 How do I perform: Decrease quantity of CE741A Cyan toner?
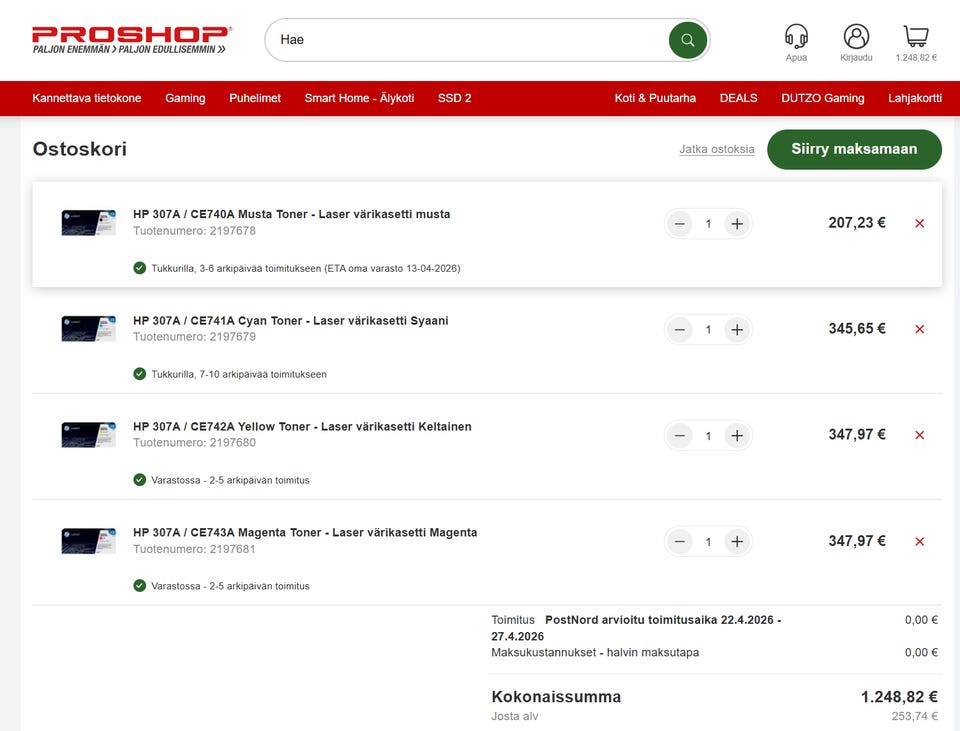pos(680,329)
